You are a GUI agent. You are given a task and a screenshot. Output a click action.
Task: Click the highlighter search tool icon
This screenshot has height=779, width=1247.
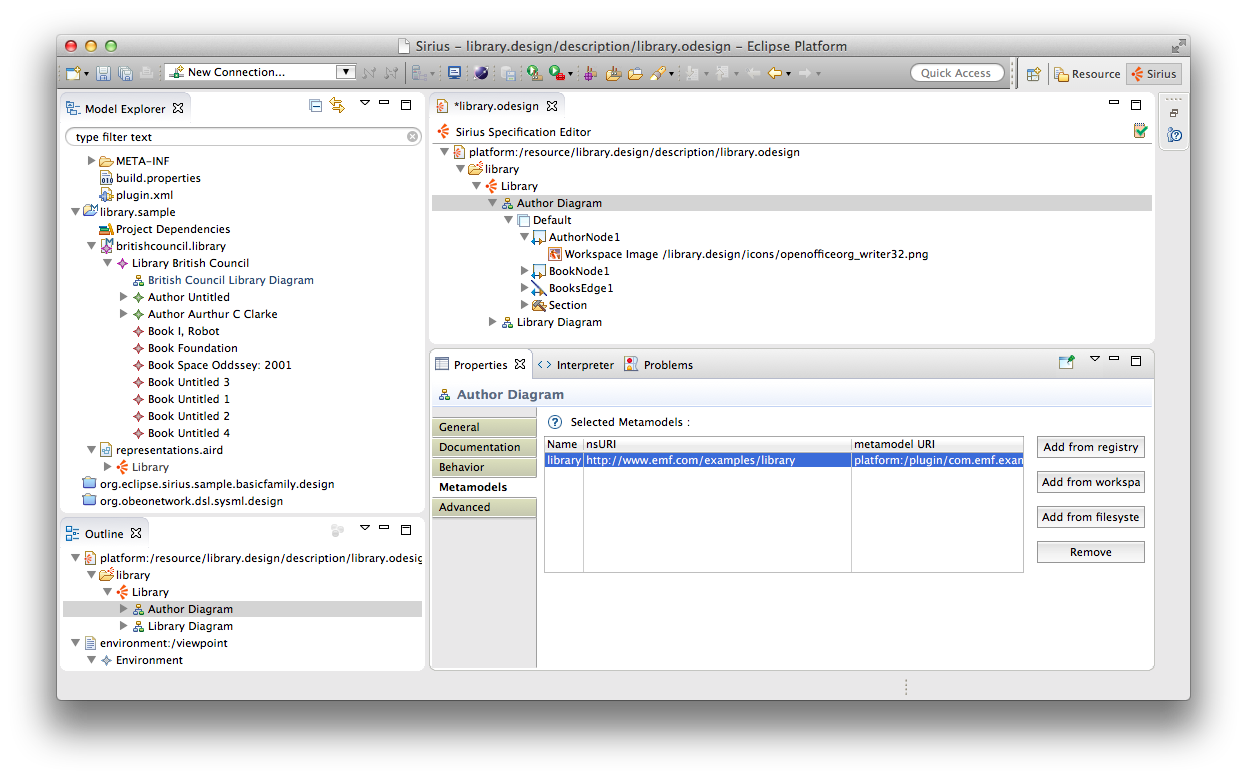click(x=657, y=73)
